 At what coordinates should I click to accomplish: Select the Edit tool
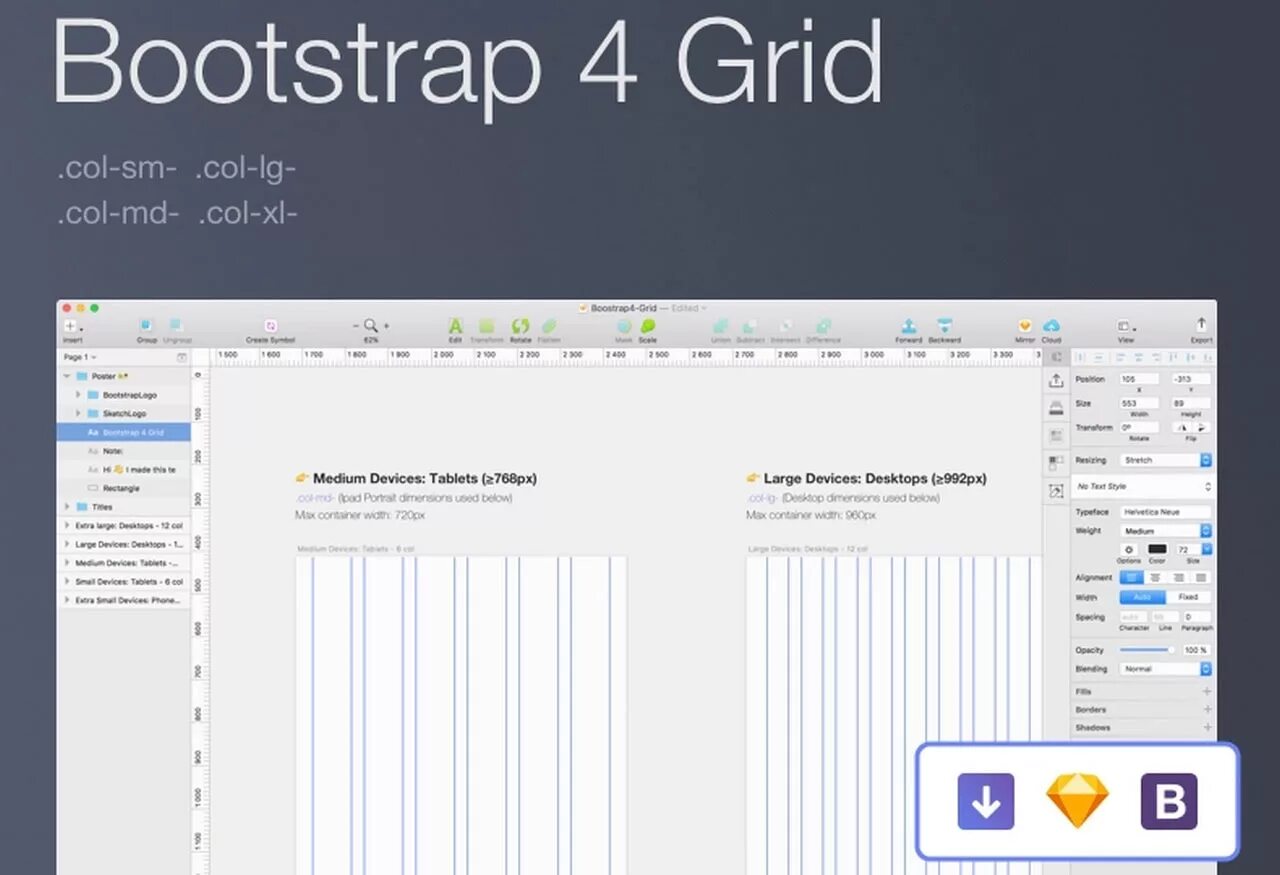coord(455,326)
